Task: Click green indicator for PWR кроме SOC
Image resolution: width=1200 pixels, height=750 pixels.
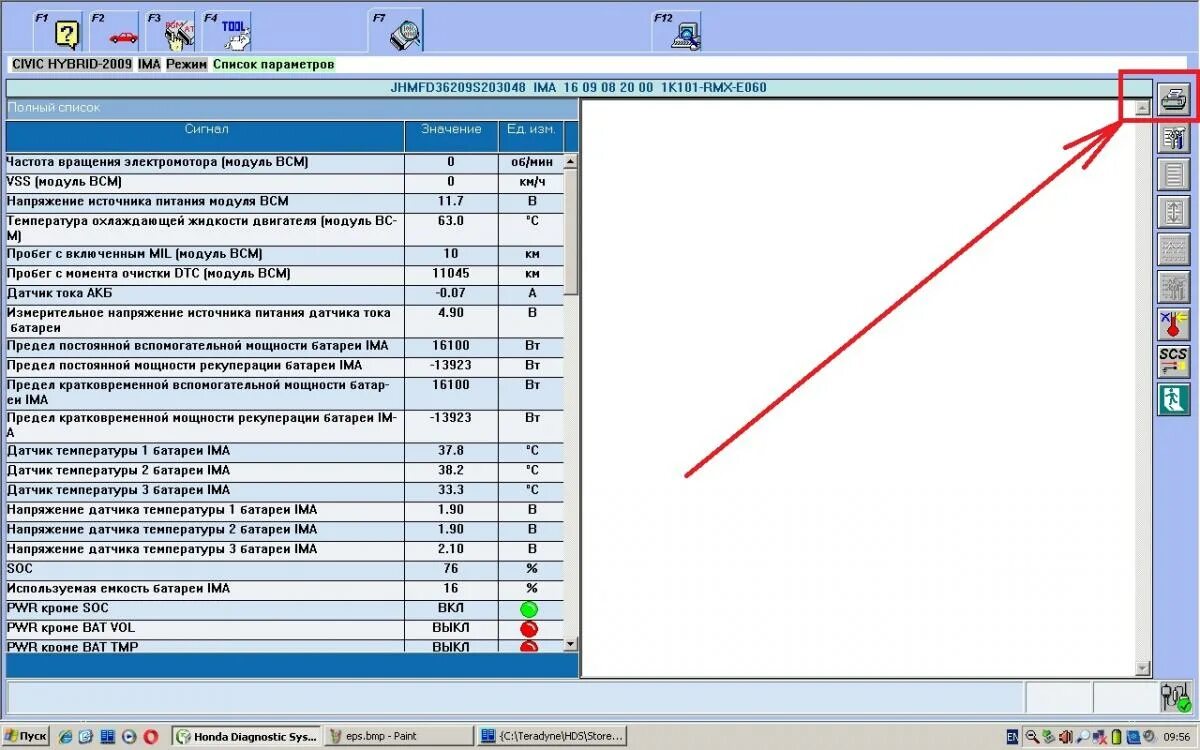Action: point(530,609)
